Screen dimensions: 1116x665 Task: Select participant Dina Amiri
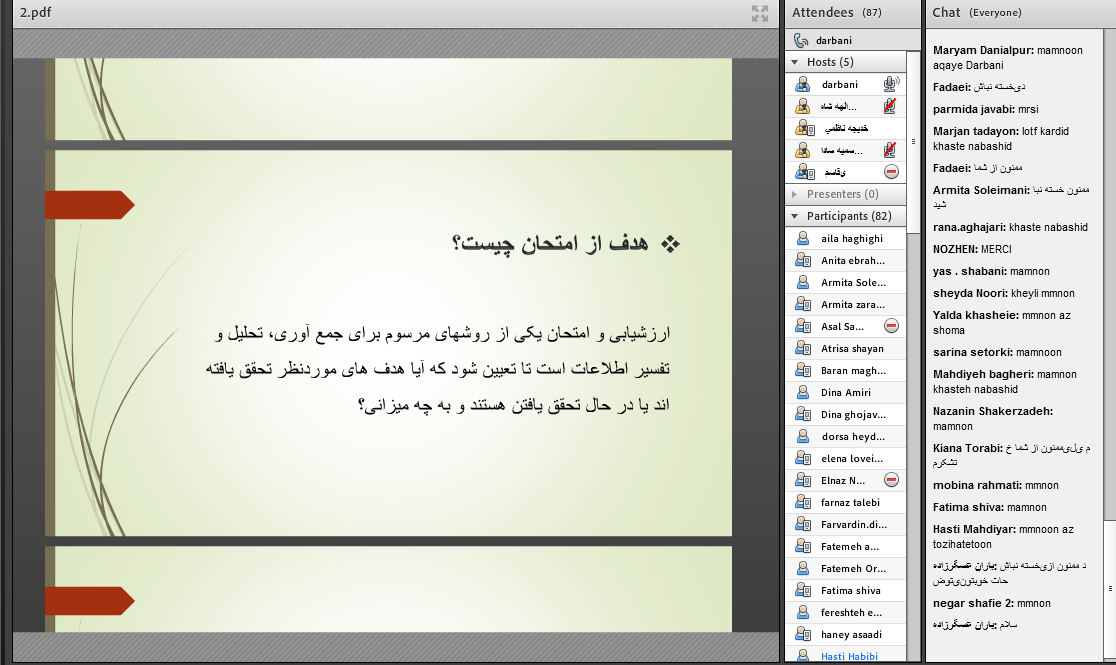(846, 393)
